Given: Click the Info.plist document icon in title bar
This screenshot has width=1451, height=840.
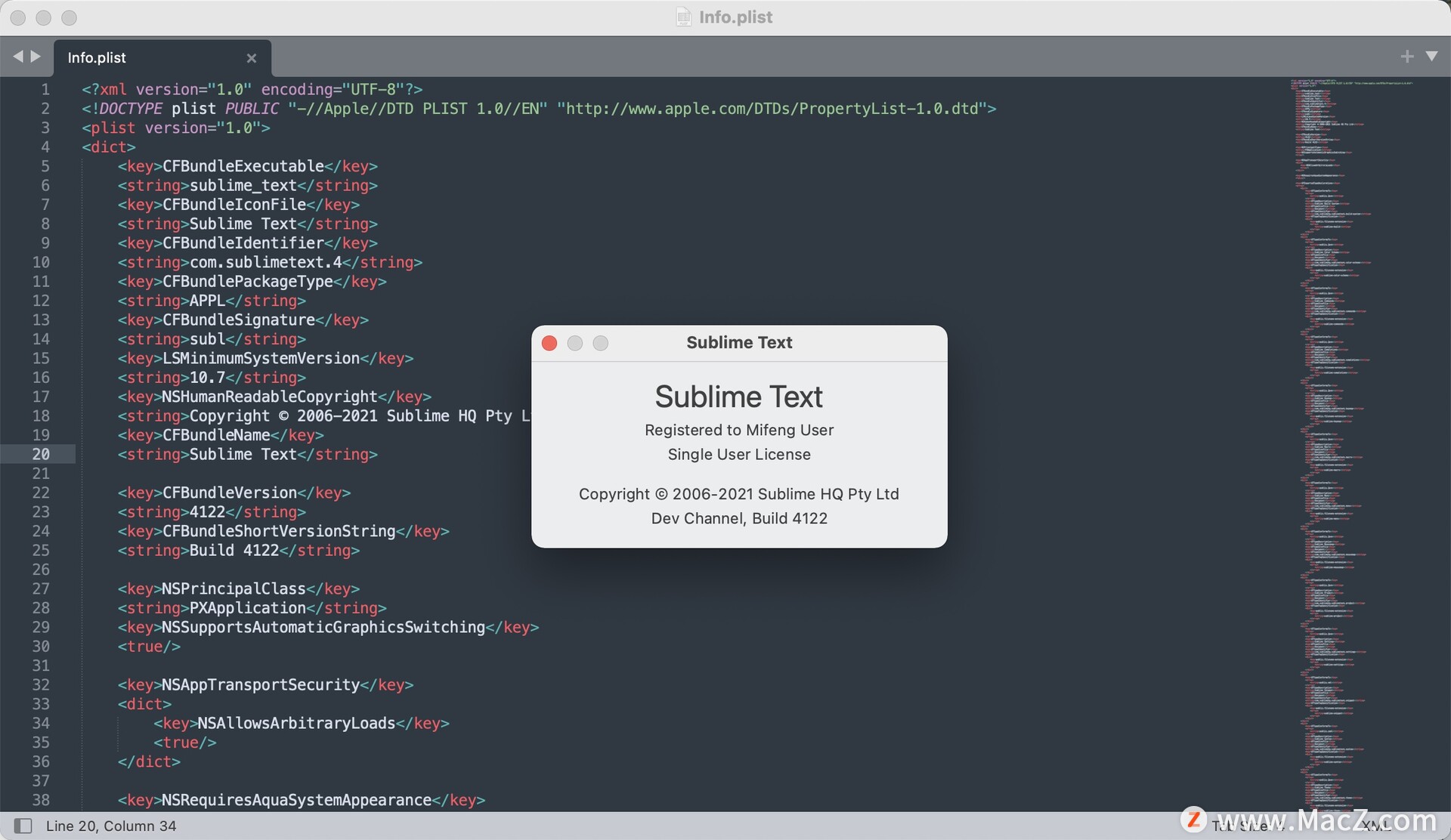Looking at the screenshot, I should tap(684, 17).
